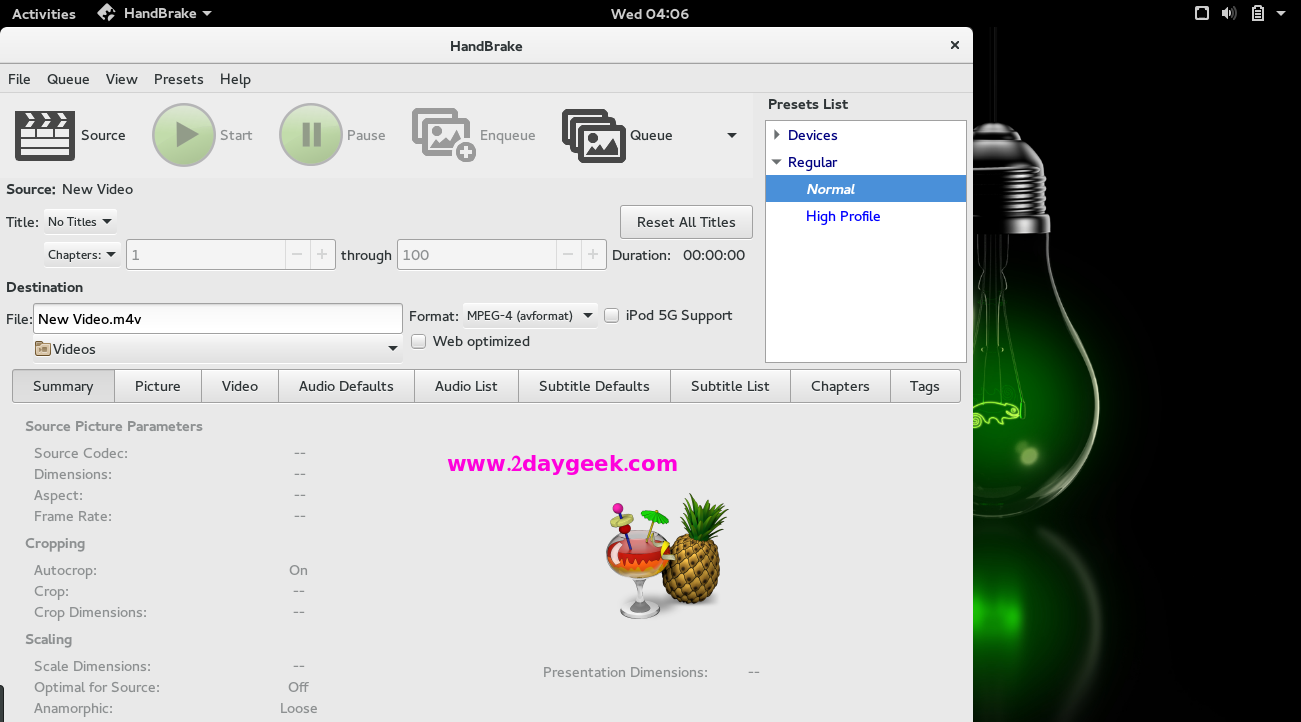This screenshot has width=1301, height=722.
Task: Click the start chapter field showing 1
Action: point(205,255)
